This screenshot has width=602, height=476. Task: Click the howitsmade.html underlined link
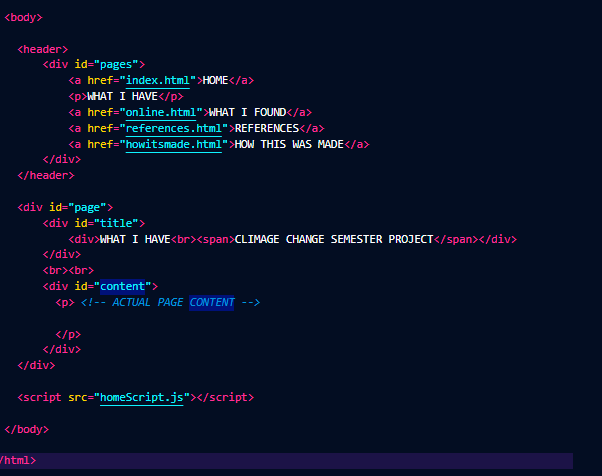[x=172, y=144]
